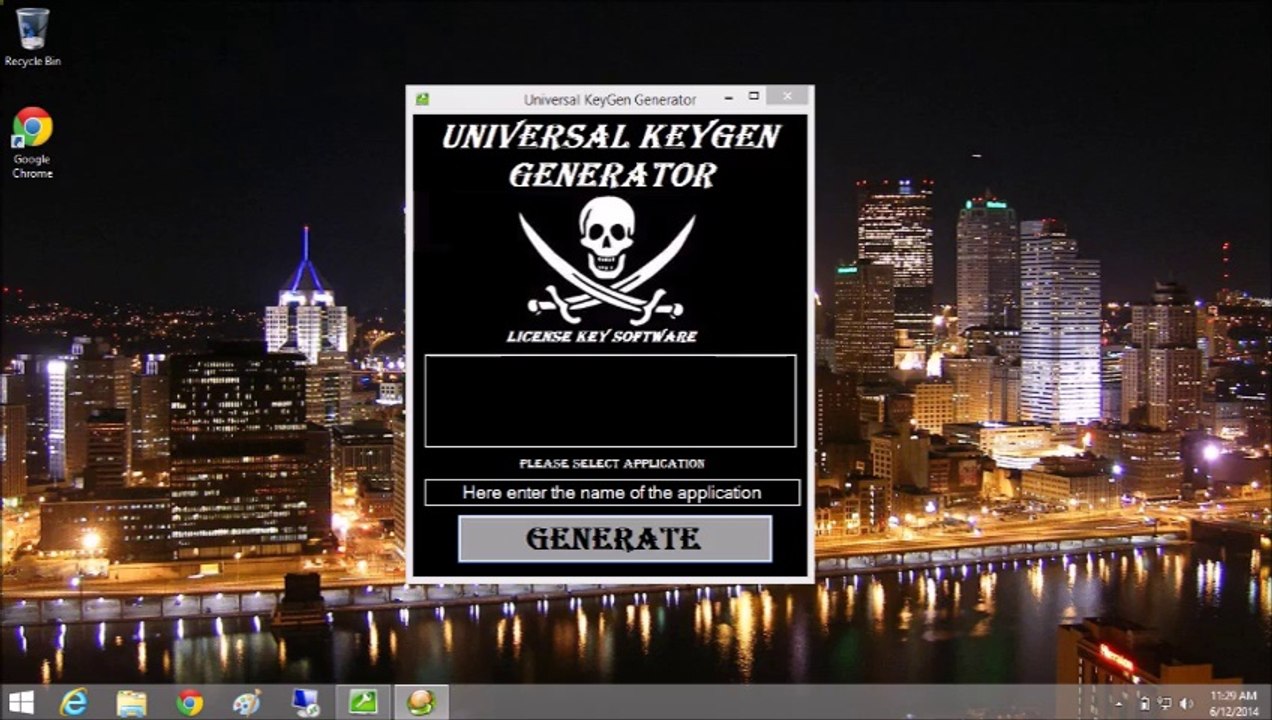Show hidden system tray icons
This screenshot has height=720, width=1272.
coord(1119,703)
